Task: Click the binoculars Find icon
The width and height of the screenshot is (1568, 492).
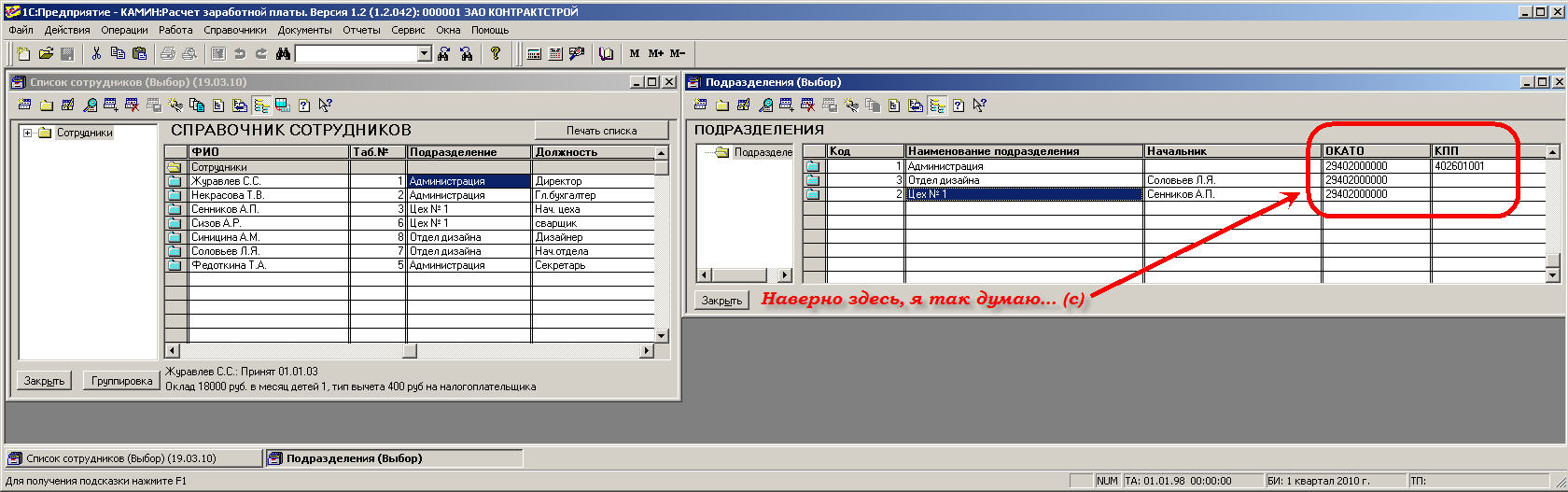Action: pyautogui.click(x=283, y=54)
